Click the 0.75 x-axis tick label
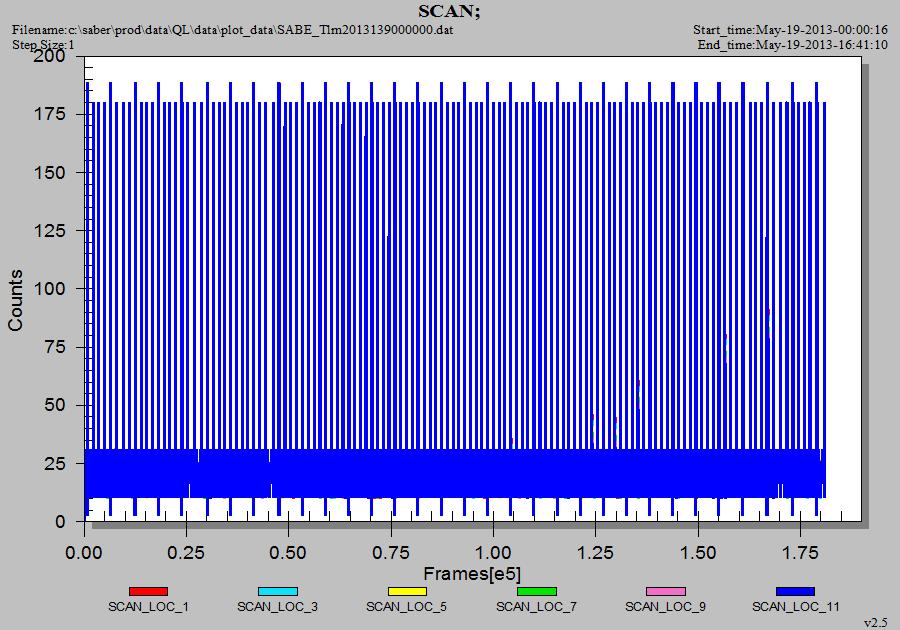This screenshot has height=630, width=900. tap(391, 553)
